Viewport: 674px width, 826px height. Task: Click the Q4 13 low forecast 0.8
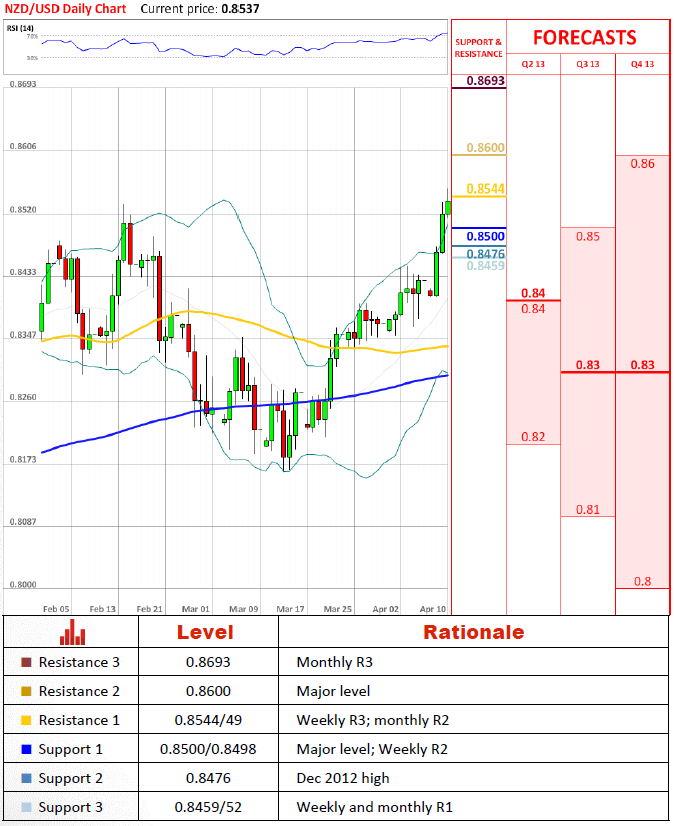pyautogui.click(x=642, y=582)
